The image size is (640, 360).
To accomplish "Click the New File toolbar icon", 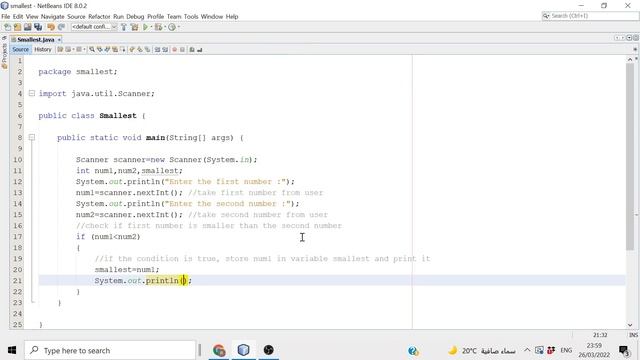I will point(7,27).
